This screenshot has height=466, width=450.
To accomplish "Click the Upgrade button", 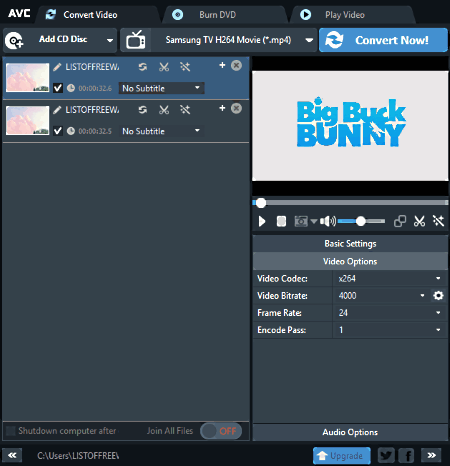I will (342, 455).
